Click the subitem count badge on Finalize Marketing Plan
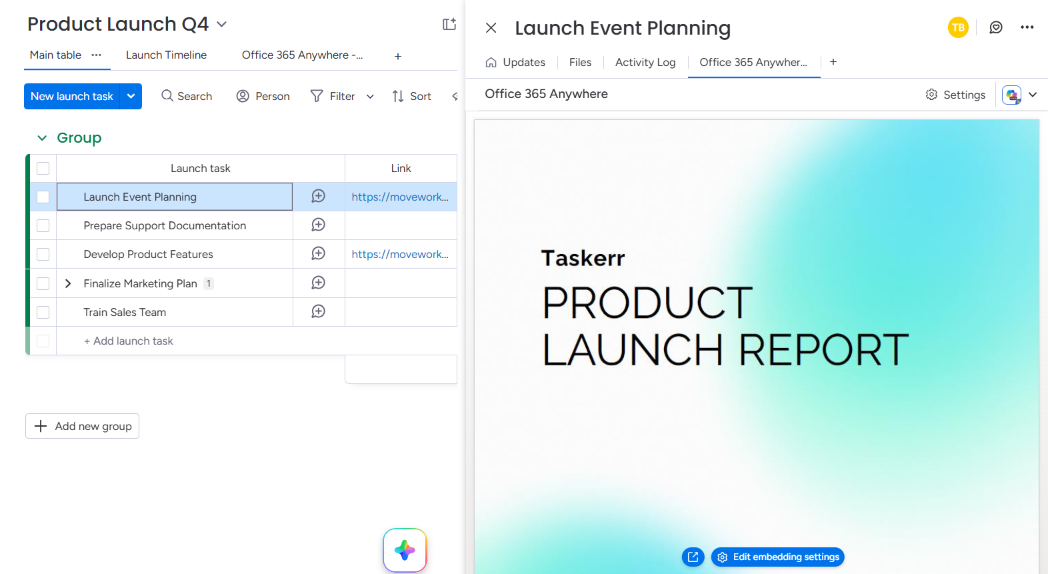This screenshot has height=574, width=1048. tap(209, 283)
